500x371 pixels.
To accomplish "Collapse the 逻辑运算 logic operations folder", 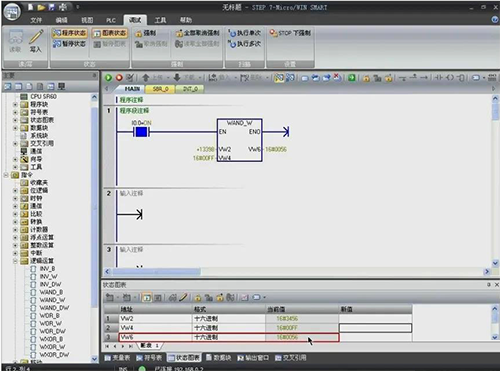I will pyautogui.click(x=15, y=261).
